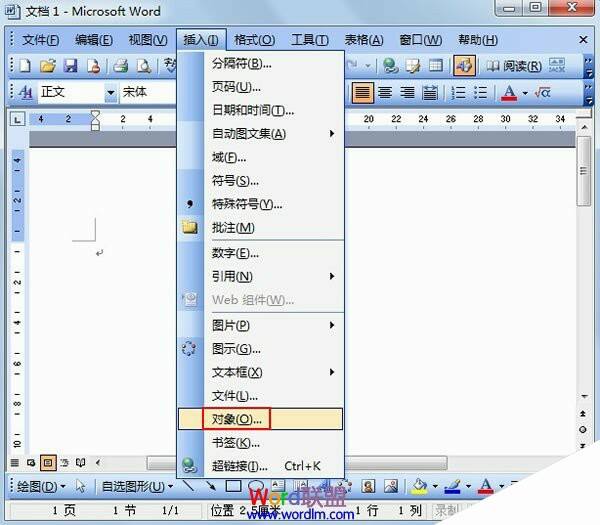Click vertical scrollbar down arrow

tap(584, 396)
